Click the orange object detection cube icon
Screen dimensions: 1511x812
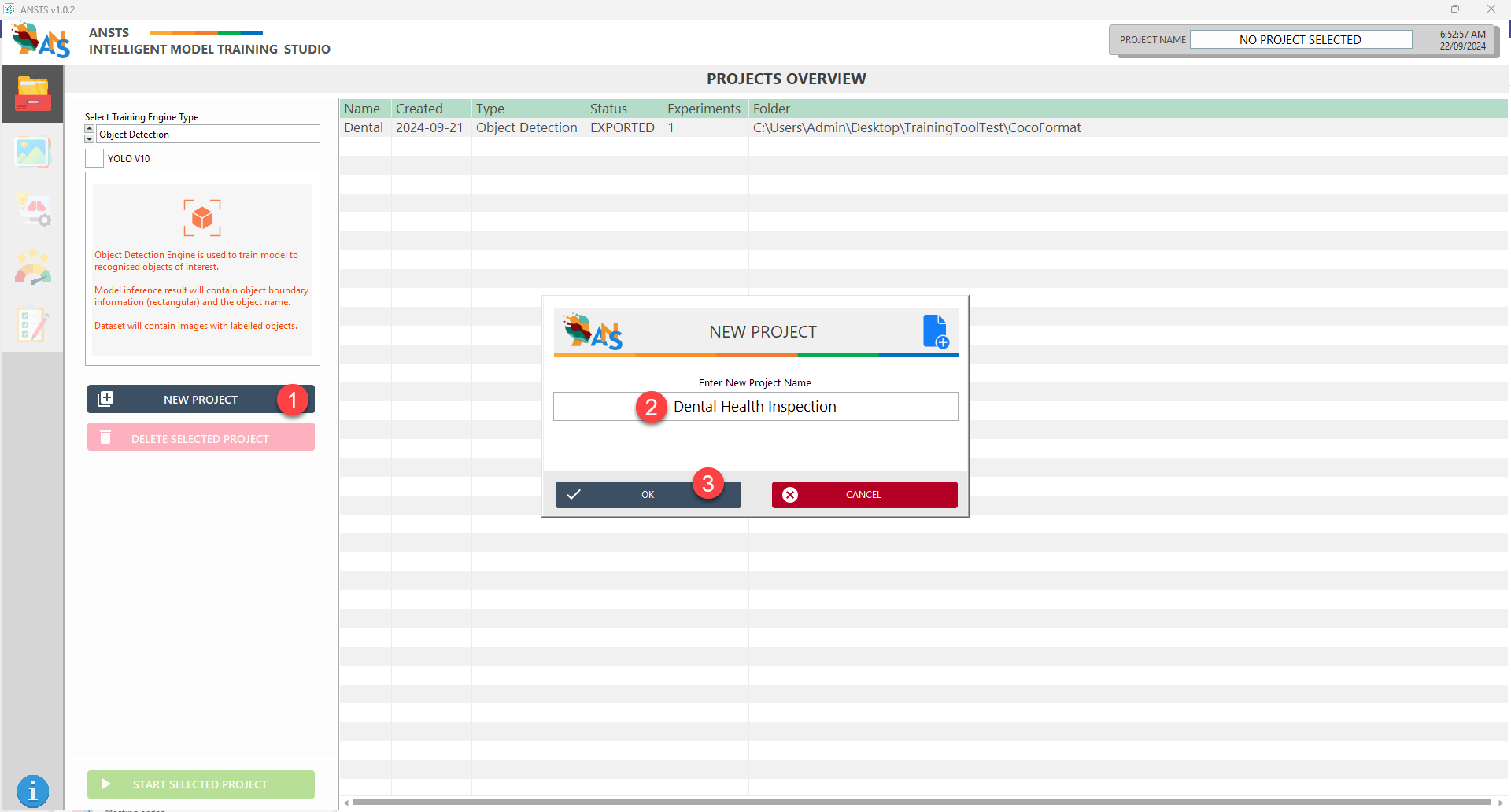pos(202,218)
